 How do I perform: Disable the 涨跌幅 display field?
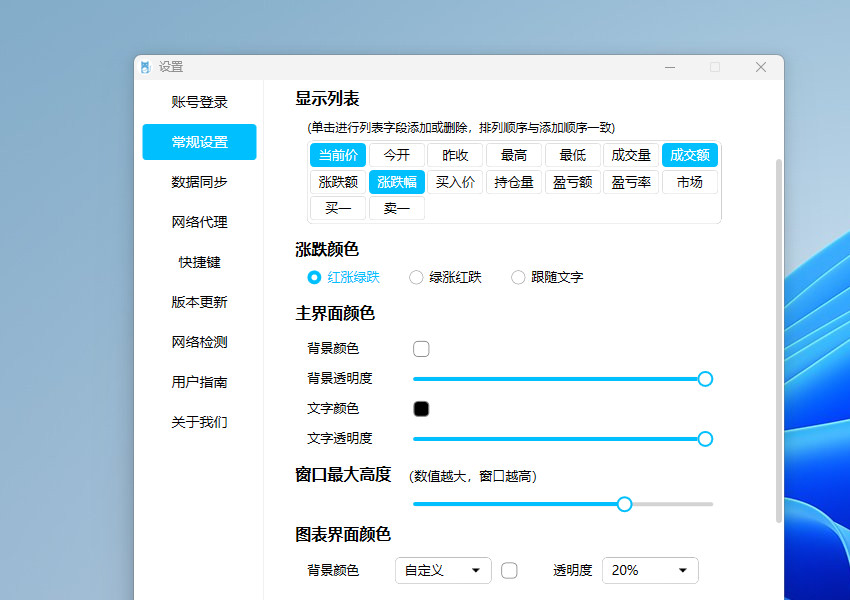point(396,182)
